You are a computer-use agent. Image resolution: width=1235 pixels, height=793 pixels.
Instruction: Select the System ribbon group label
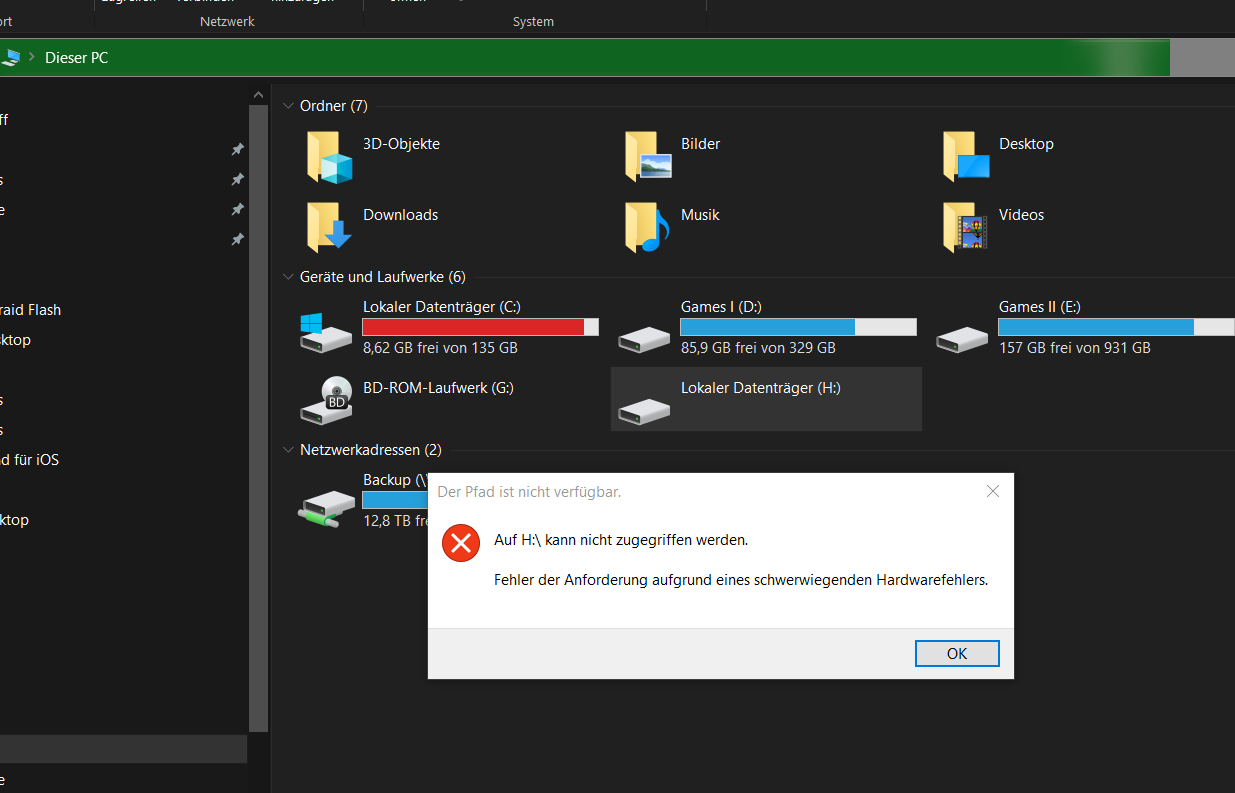click(x=533, y=22)
